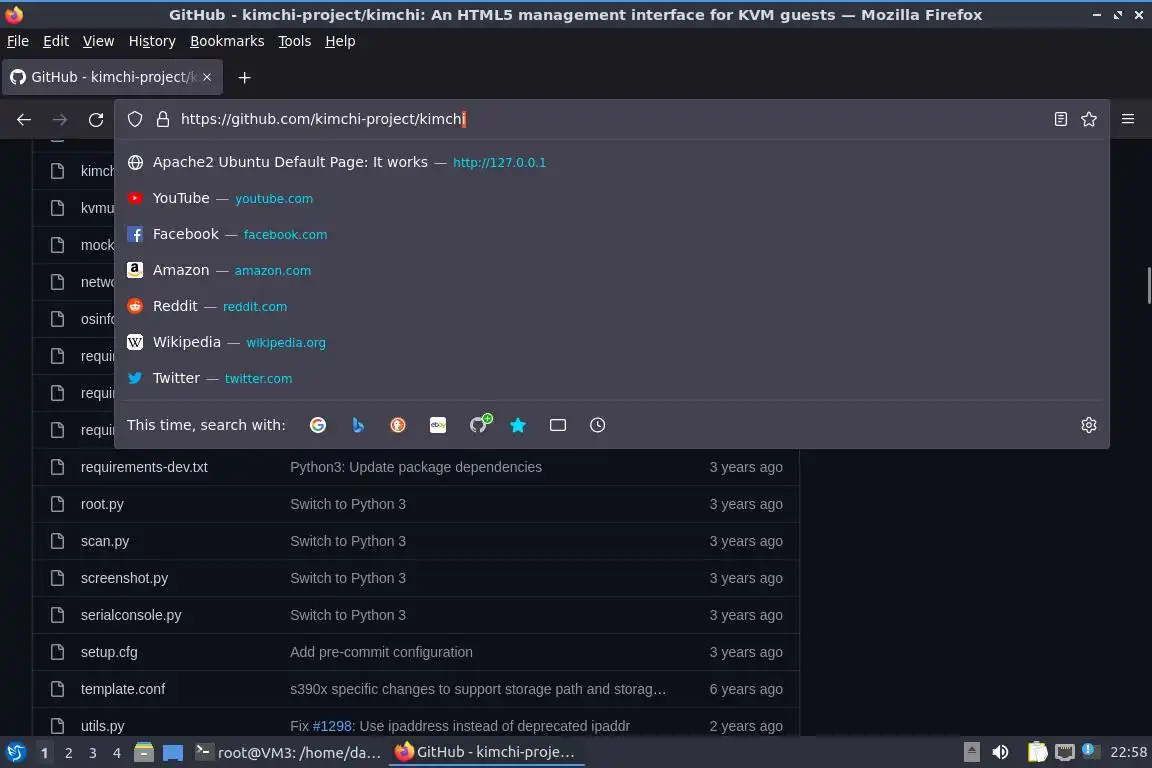
Task: Switch to GitHub Firefox taskbar entry
Action: click(486, 753)
